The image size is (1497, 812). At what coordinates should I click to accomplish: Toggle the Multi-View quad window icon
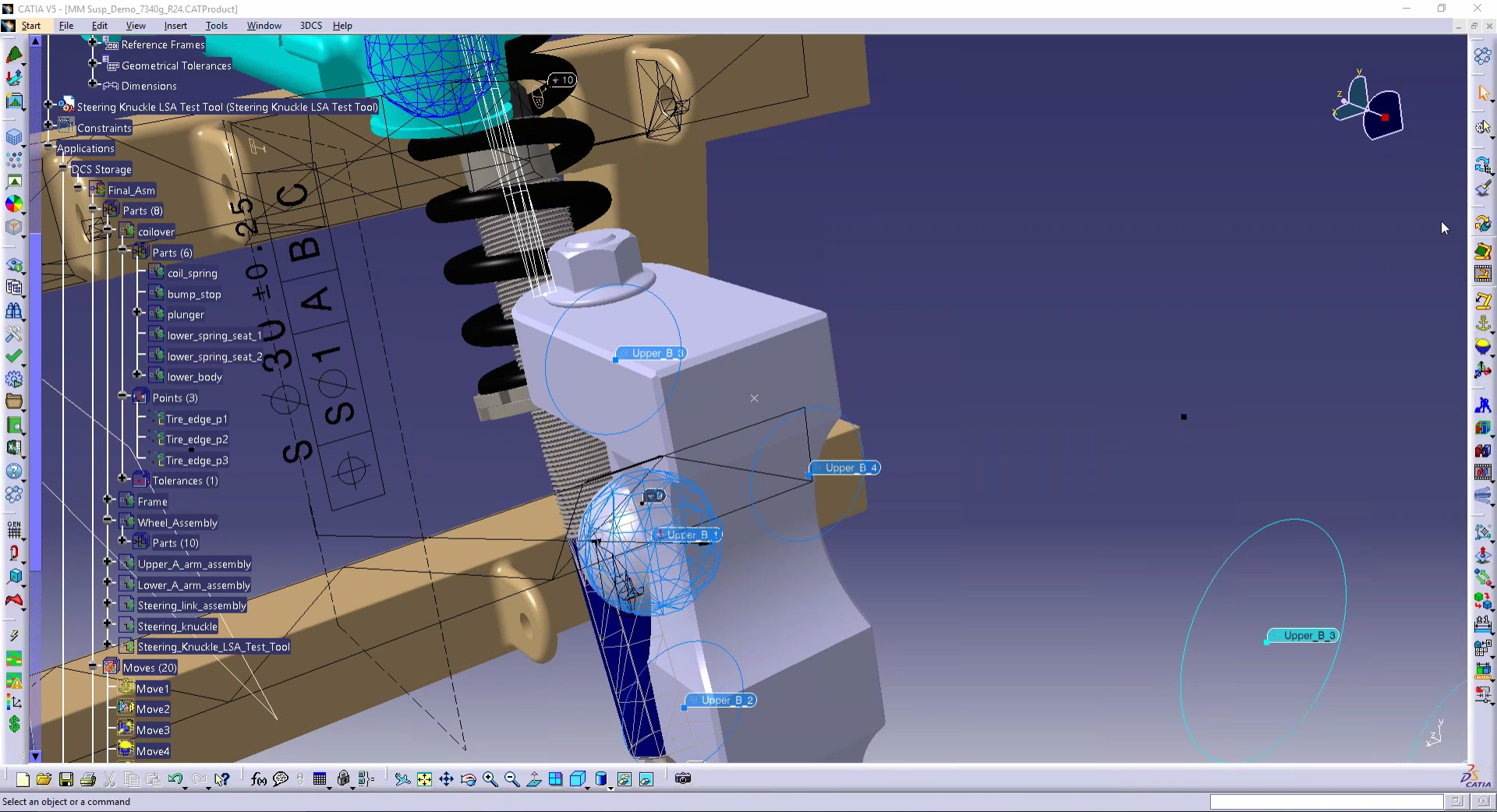(x=555, y=779)
